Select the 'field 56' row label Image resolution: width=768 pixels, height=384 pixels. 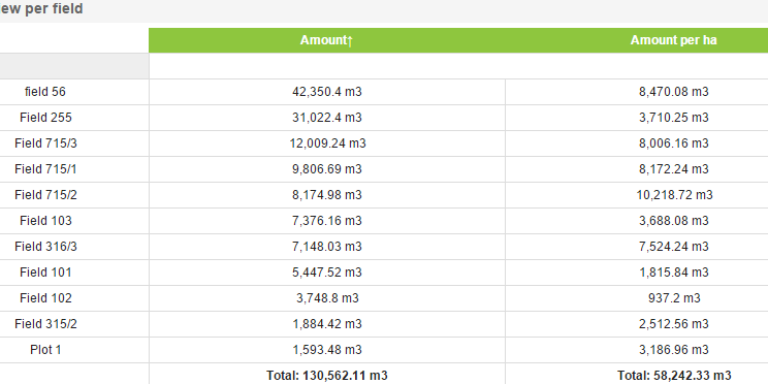[x=46, y=92]
